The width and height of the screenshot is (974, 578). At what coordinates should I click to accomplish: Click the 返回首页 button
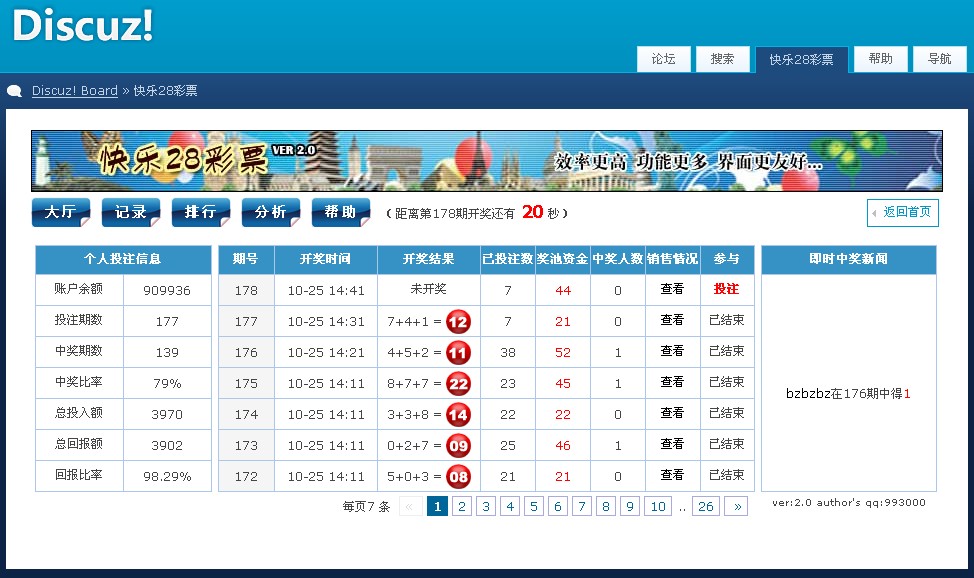(x=903, y=213)
